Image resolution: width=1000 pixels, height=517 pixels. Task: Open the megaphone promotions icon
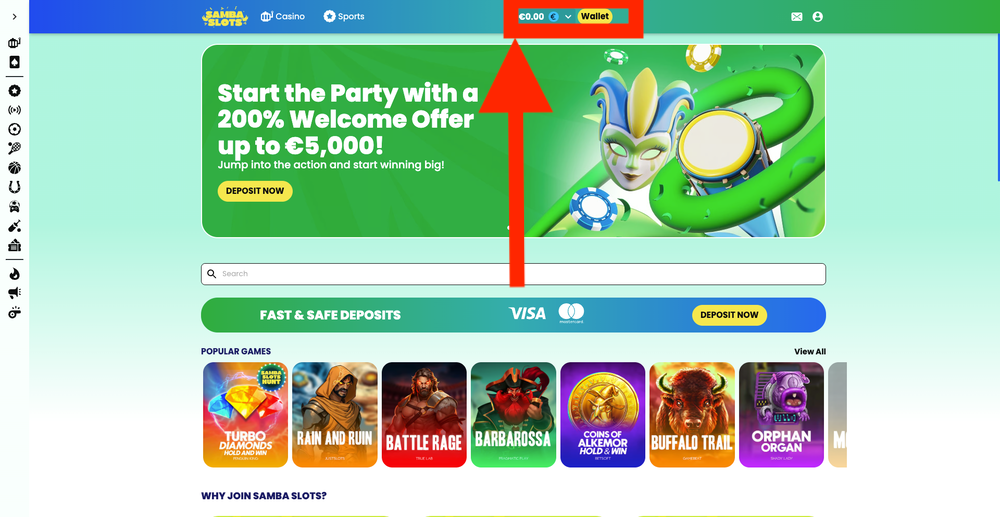tap(14, 293)
